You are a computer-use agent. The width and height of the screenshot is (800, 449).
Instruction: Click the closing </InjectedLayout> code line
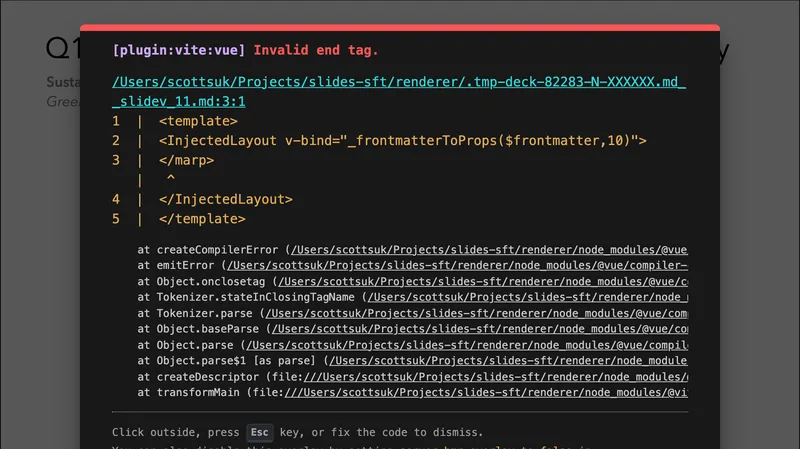pyautogui.click(x=225, y=199)
